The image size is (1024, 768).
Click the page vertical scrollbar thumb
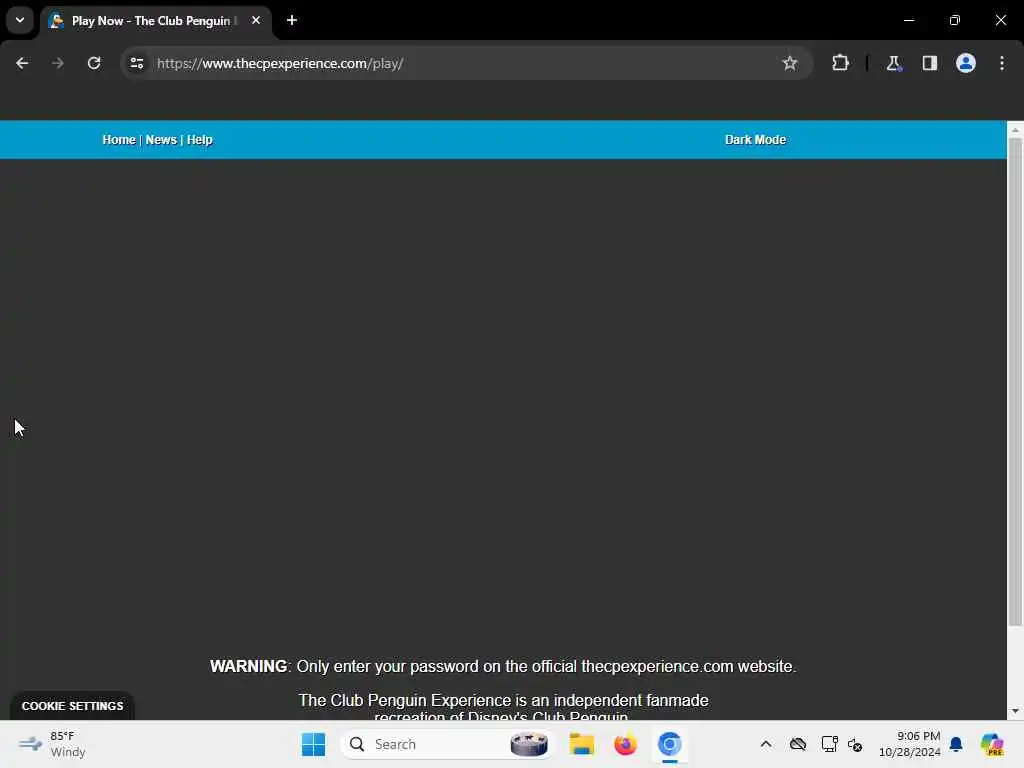[1015, 382]
